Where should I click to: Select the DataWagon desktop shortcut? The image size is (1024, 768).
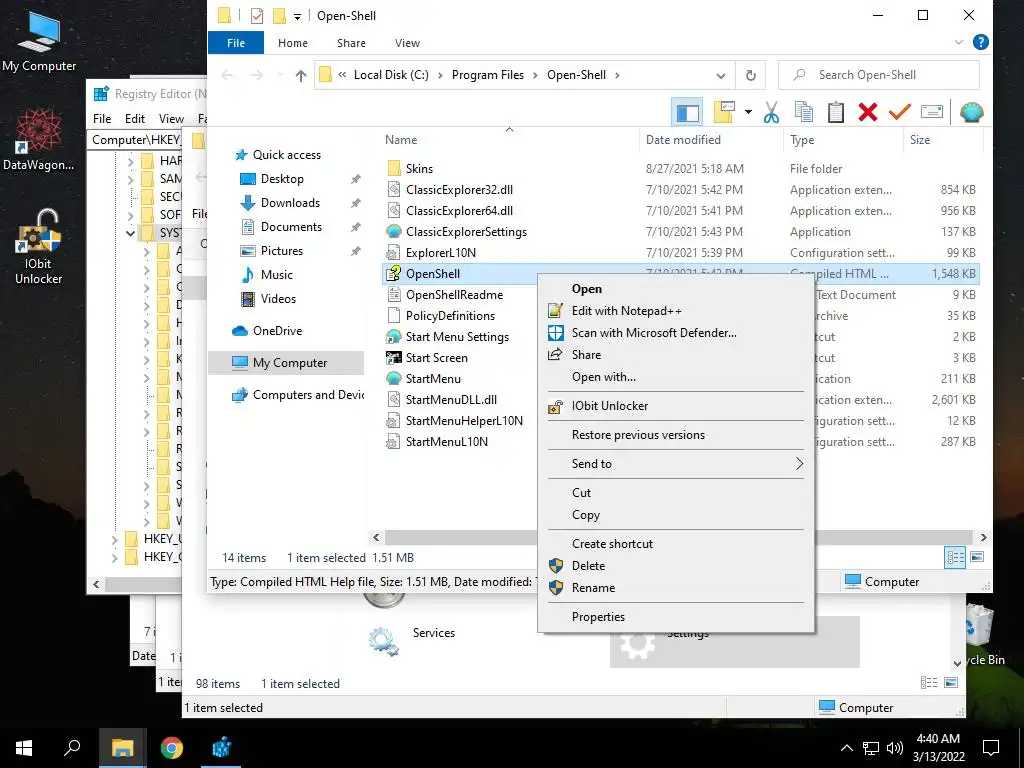click(39, 140)
